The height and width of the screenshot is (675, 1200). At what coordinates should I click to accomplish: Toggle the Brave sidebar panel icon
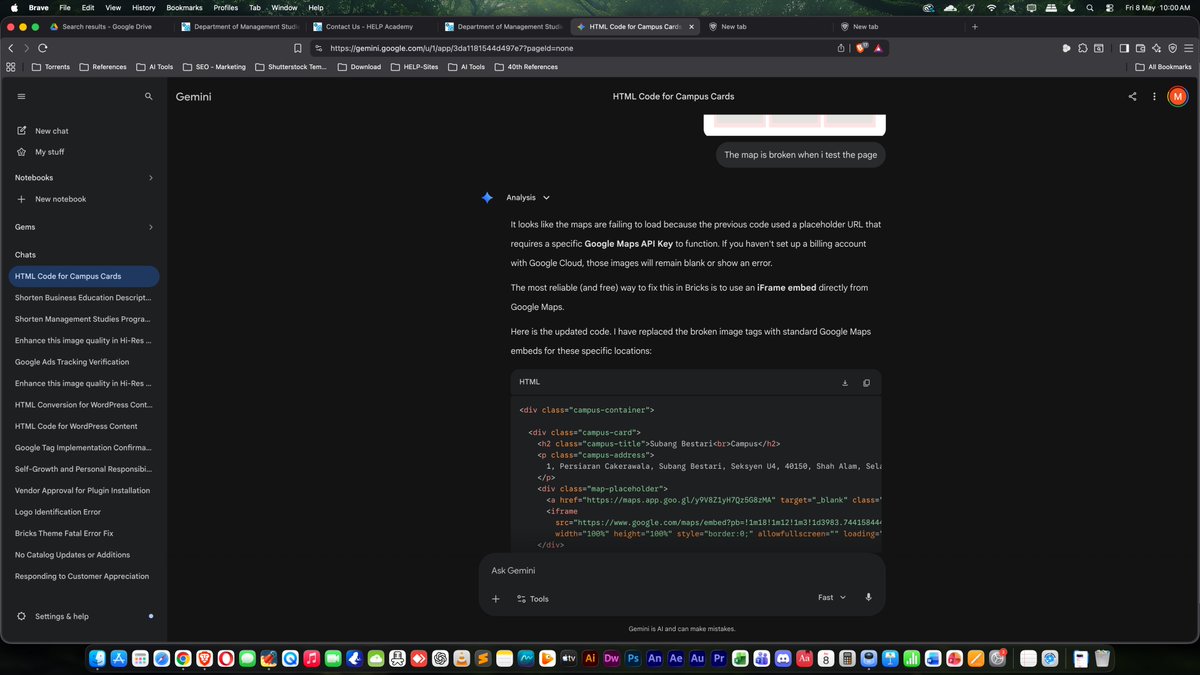[x=1125, y=47]
